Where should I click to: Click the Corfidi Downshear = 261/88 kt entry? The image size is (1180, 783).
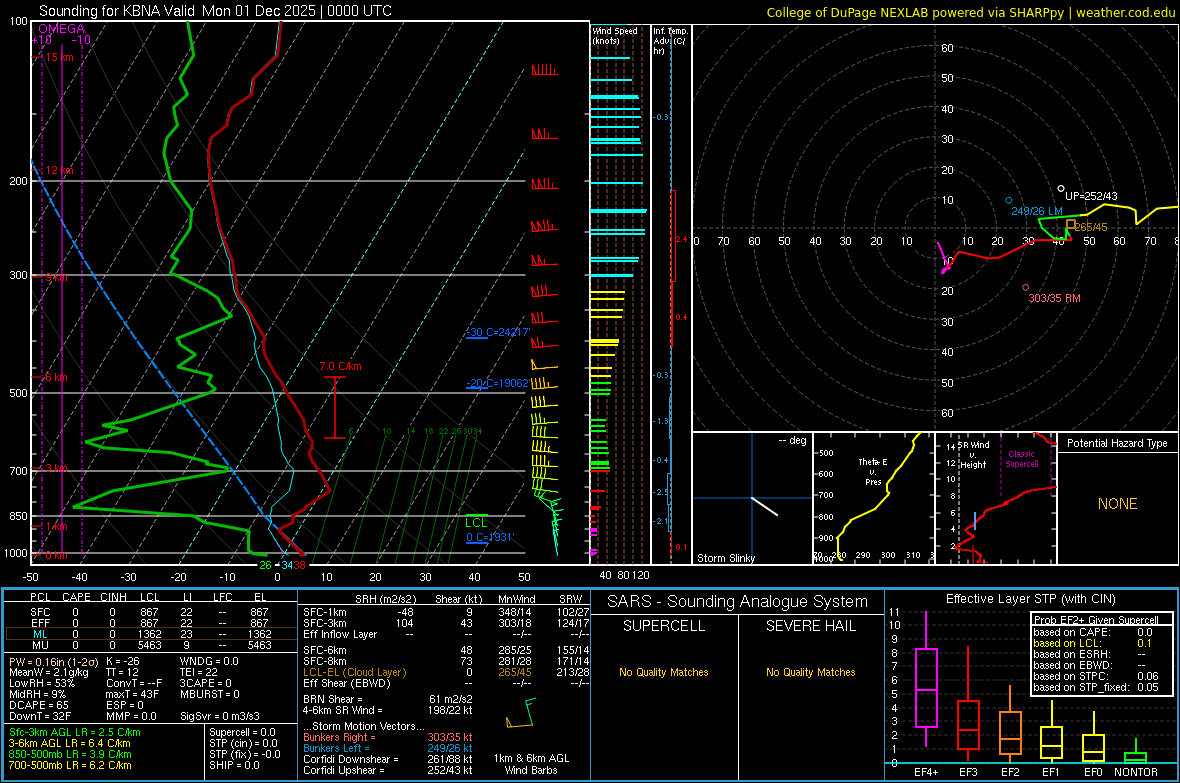(x=388, y=759)
